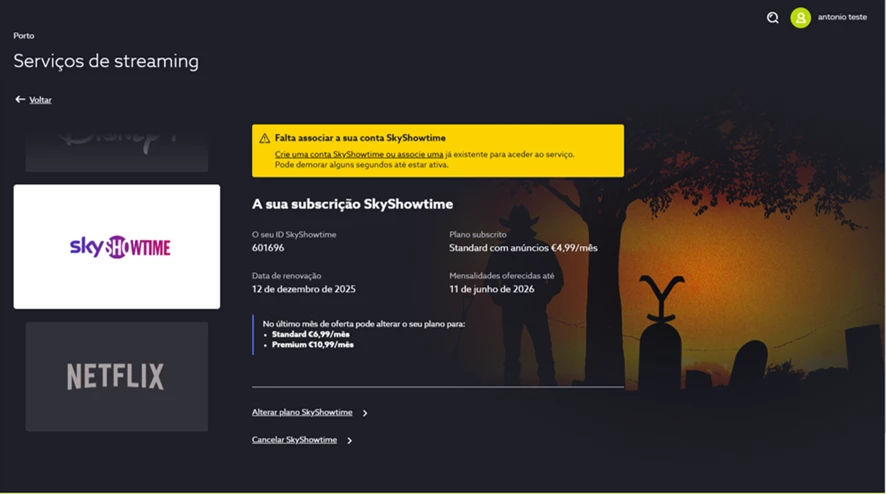The width and height of the screenshot is (886, 494).
Task: Click 'Pode demorar alguns segundos até estar ativa' text
Action: [x=362, y=165]
